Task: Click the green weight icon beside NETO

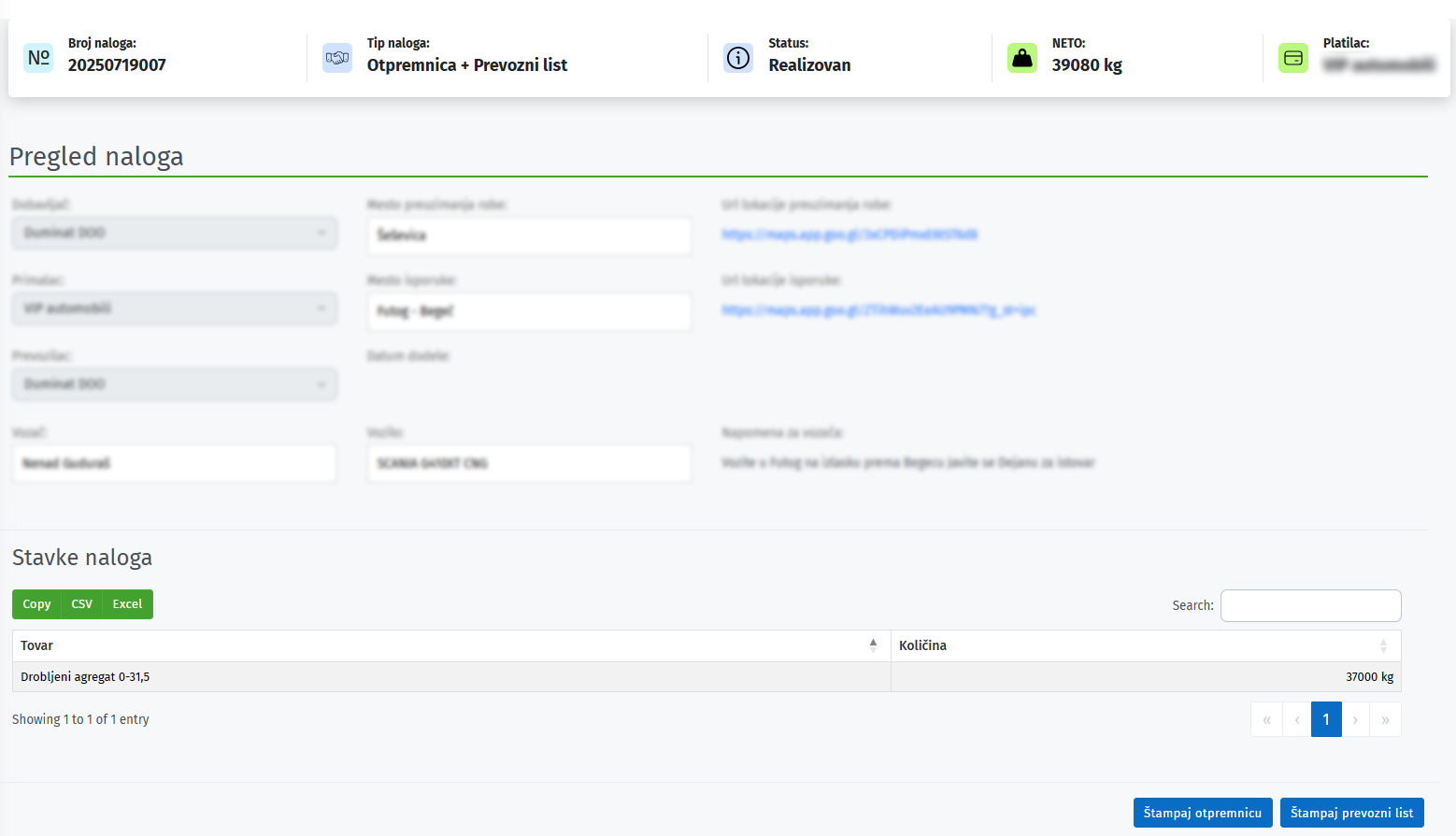Action: pyautogui.click(x=1022, y=58)
